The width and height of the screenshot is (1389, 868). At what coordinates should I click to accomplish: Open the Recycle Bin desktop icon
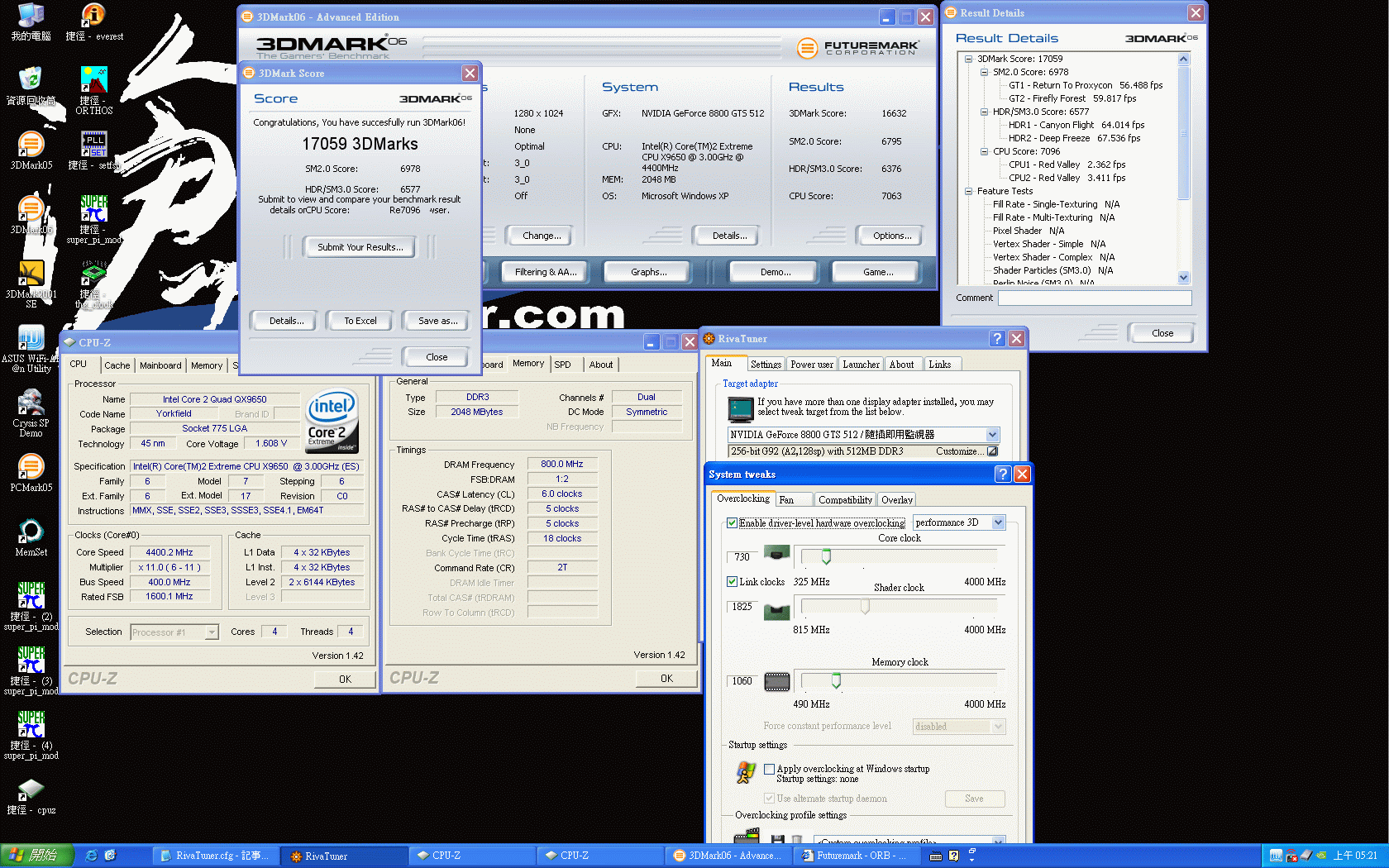(31, 86)
